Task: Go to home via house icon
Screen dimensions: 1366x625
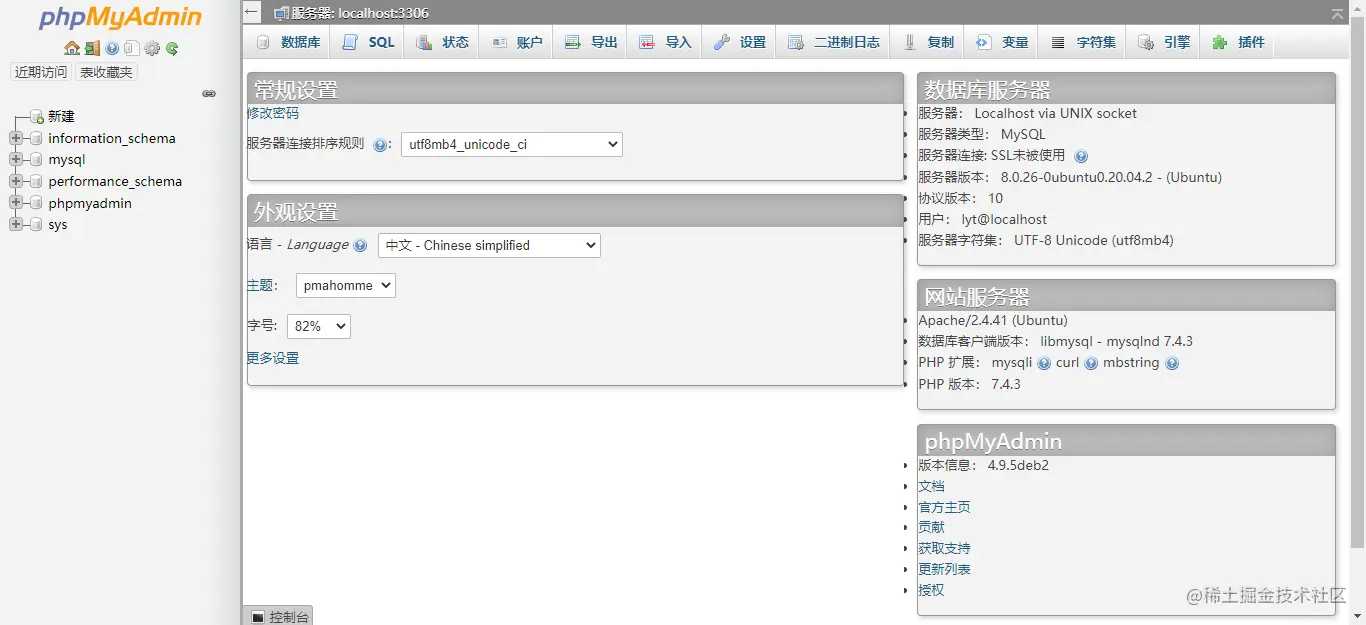Action: click(x=72, y=48)
